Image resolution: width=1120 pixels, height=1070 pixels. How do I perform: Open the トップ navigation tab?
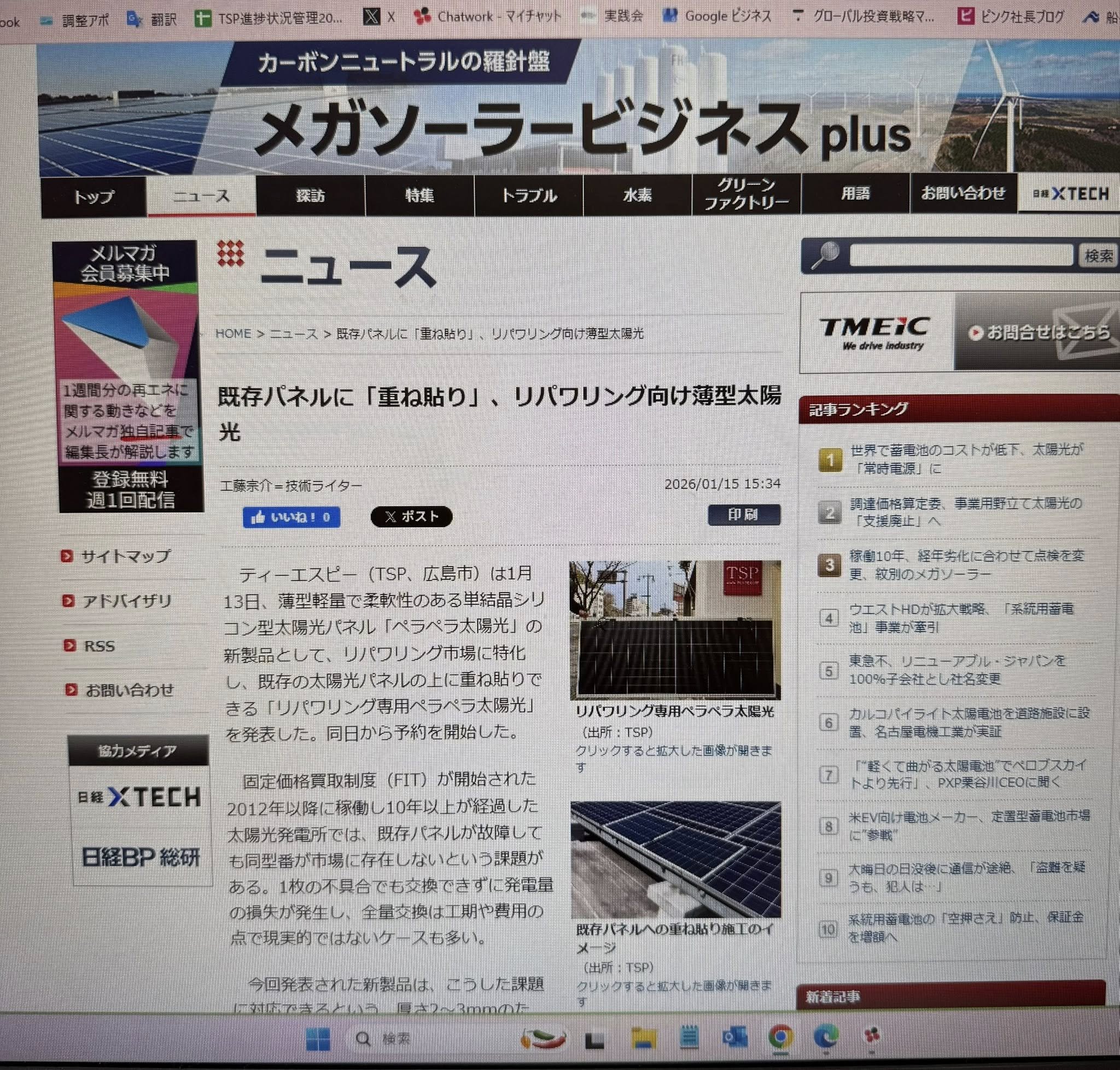[x=94, y=197]
